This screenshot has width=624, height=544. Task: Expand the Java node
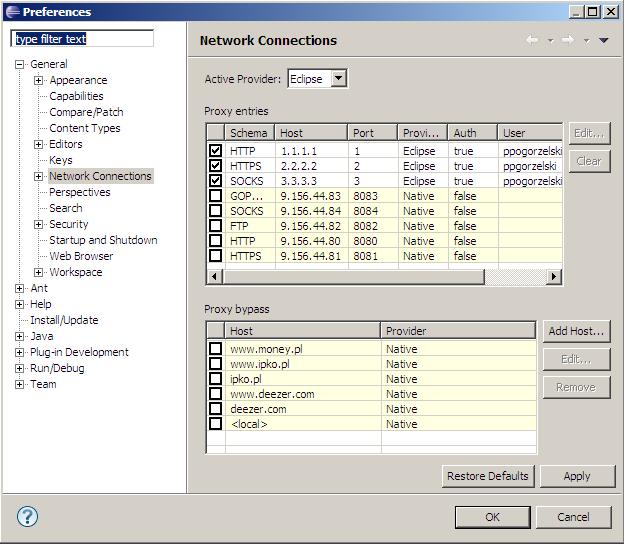[19, 336]
